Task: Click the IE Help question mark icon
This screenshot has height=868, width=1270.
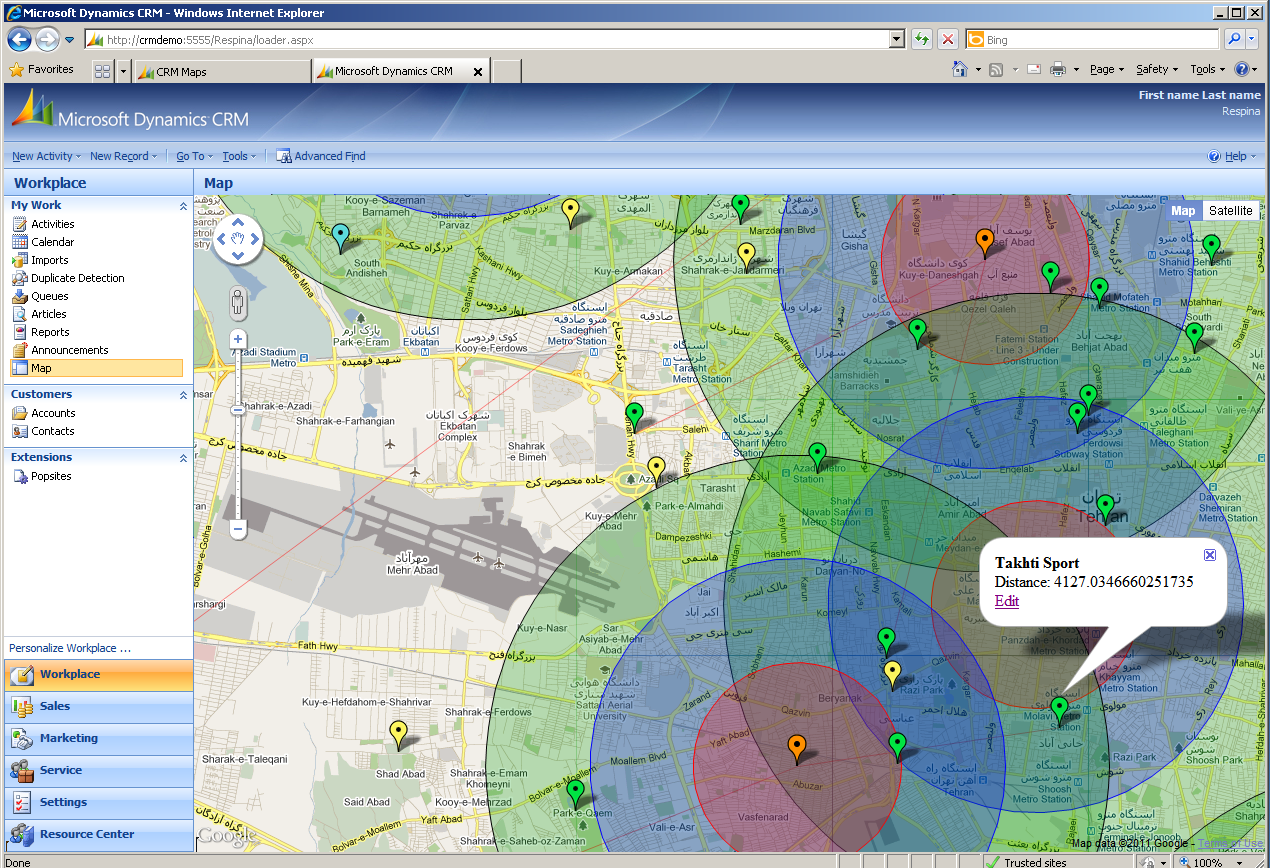Action: point(1242,70)
